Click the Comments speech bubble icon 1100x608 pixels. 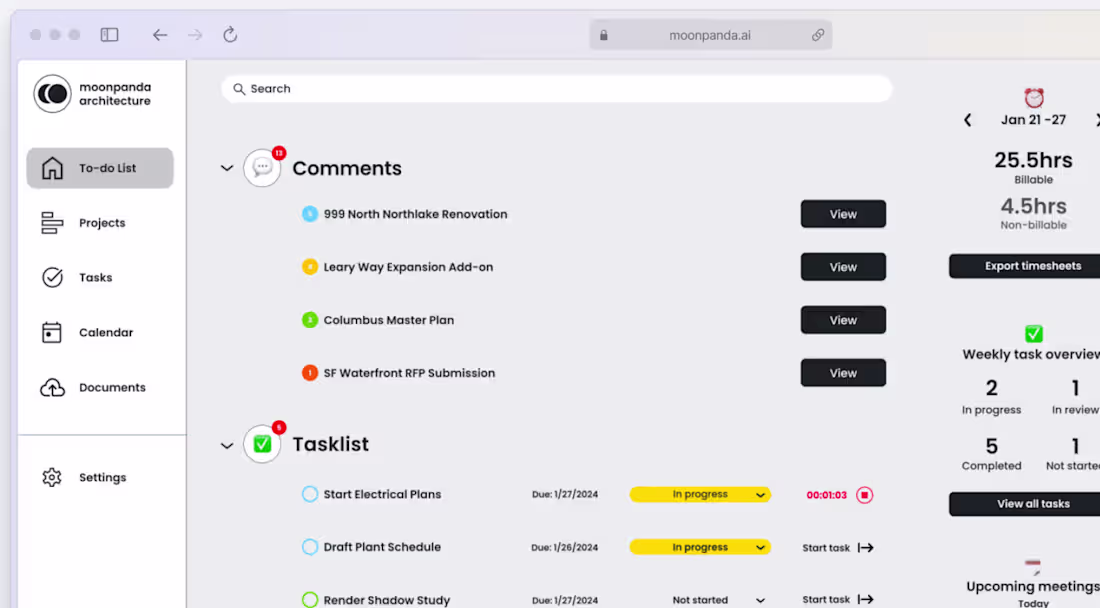pyautogui.click(x=262, y=167)
